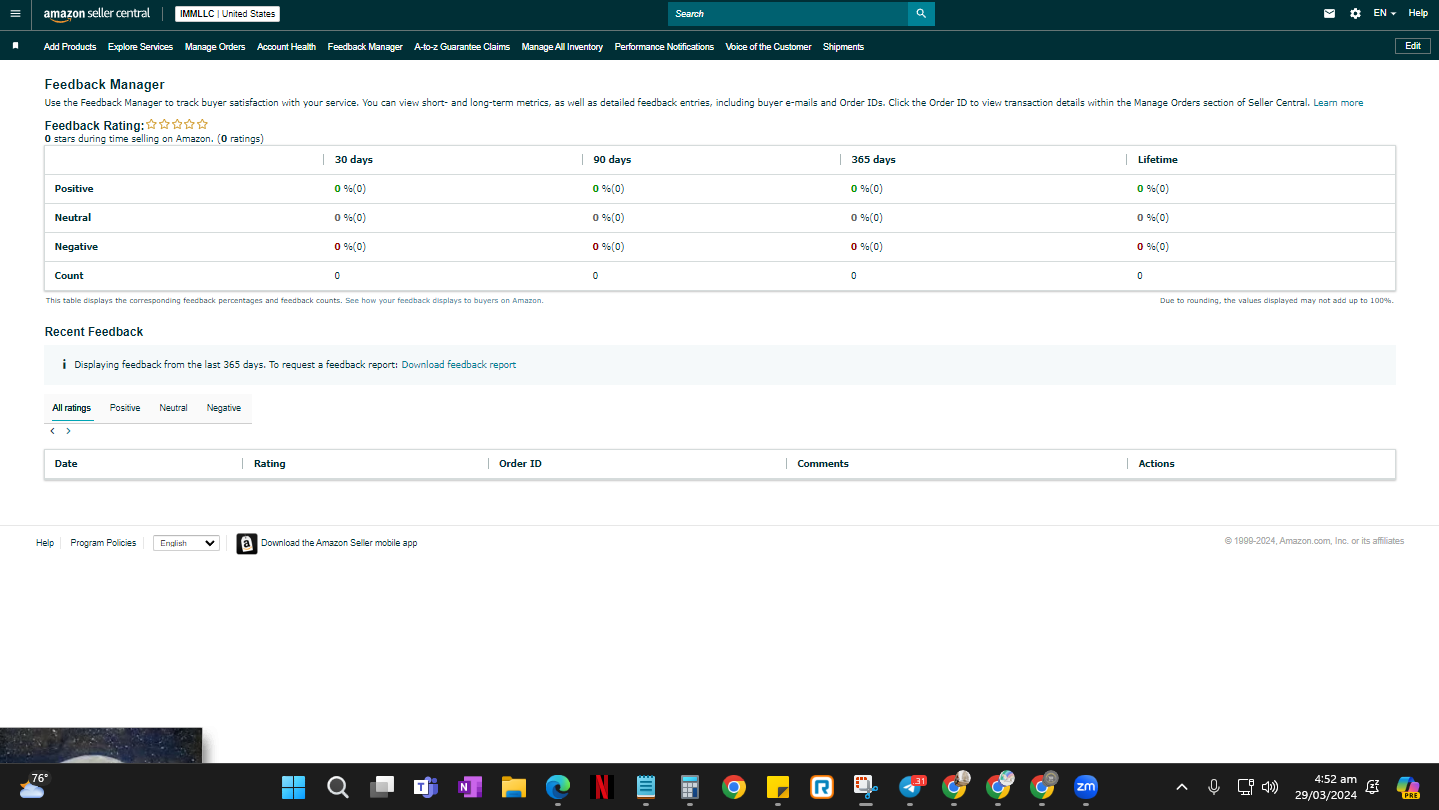This screenshot has height=810, width=1439.
Task: Switch to the All ratings tab
Action: click(x=72, y=408)
